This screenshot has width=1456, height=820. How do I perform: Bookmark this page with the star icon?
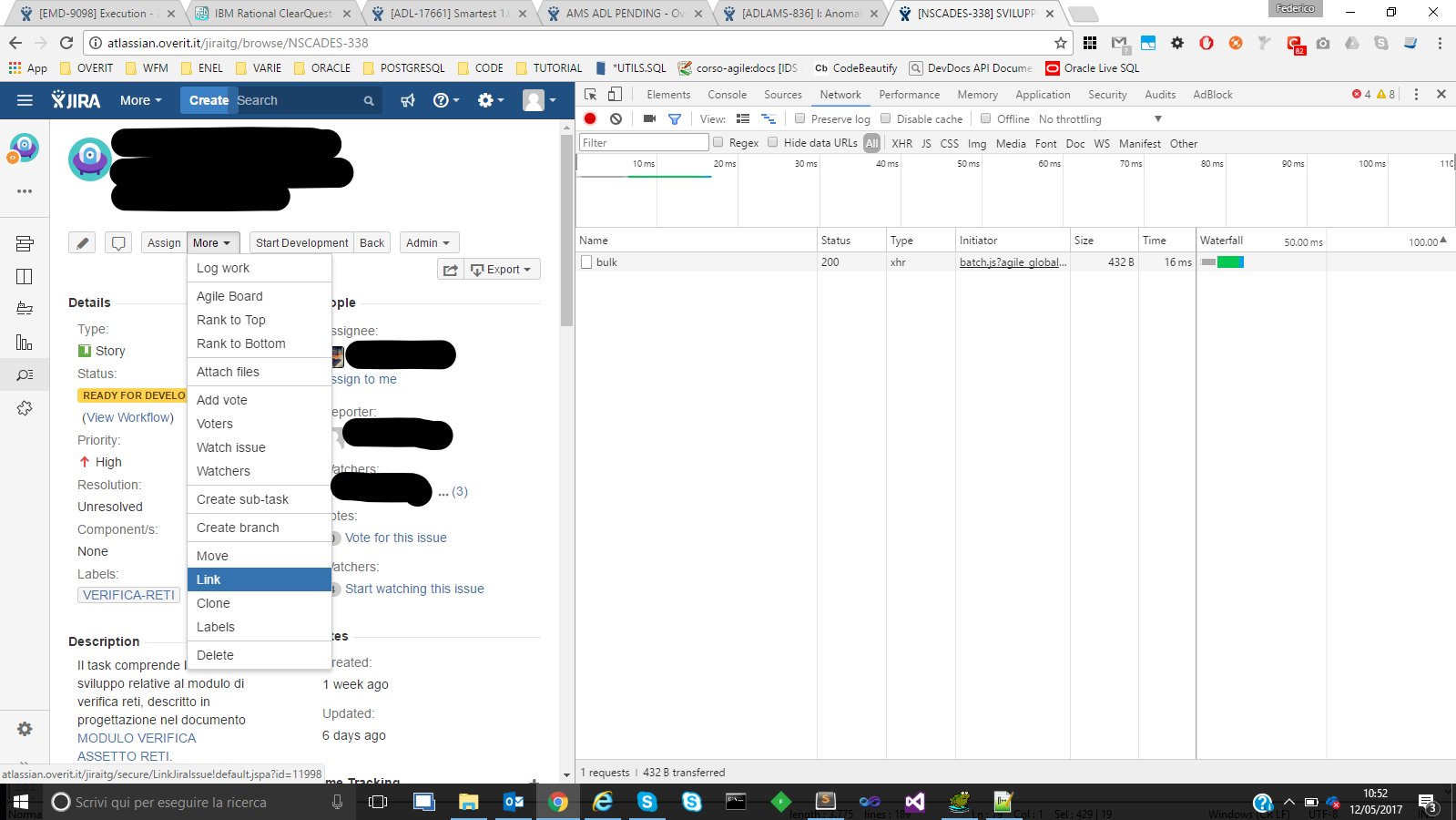pos(1061,43)
